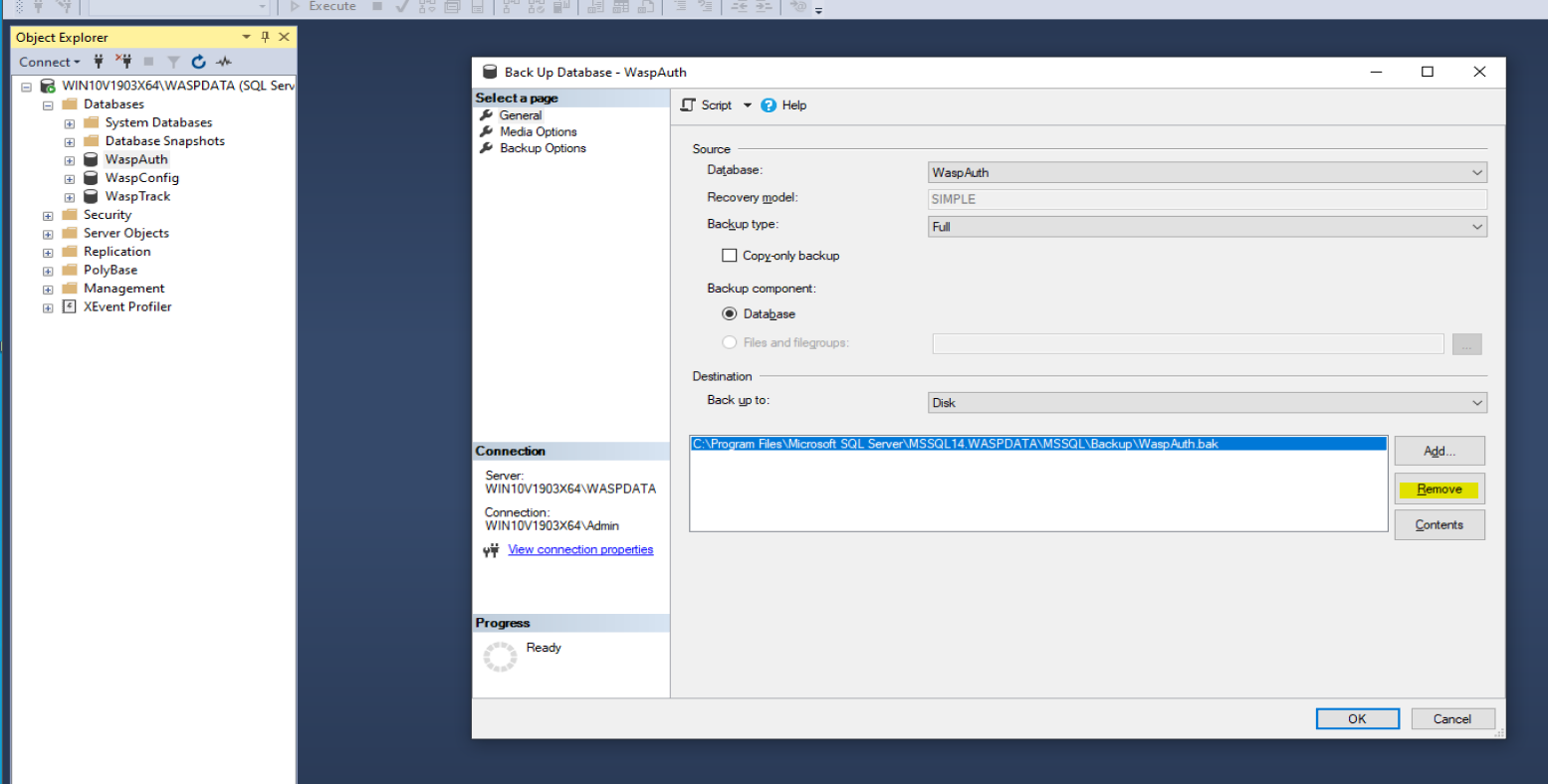Open the Backup type dropdown showing Full
The height and width of the screenshot is (784, 1548).
pyautogui.click(x=1208, y=227)
